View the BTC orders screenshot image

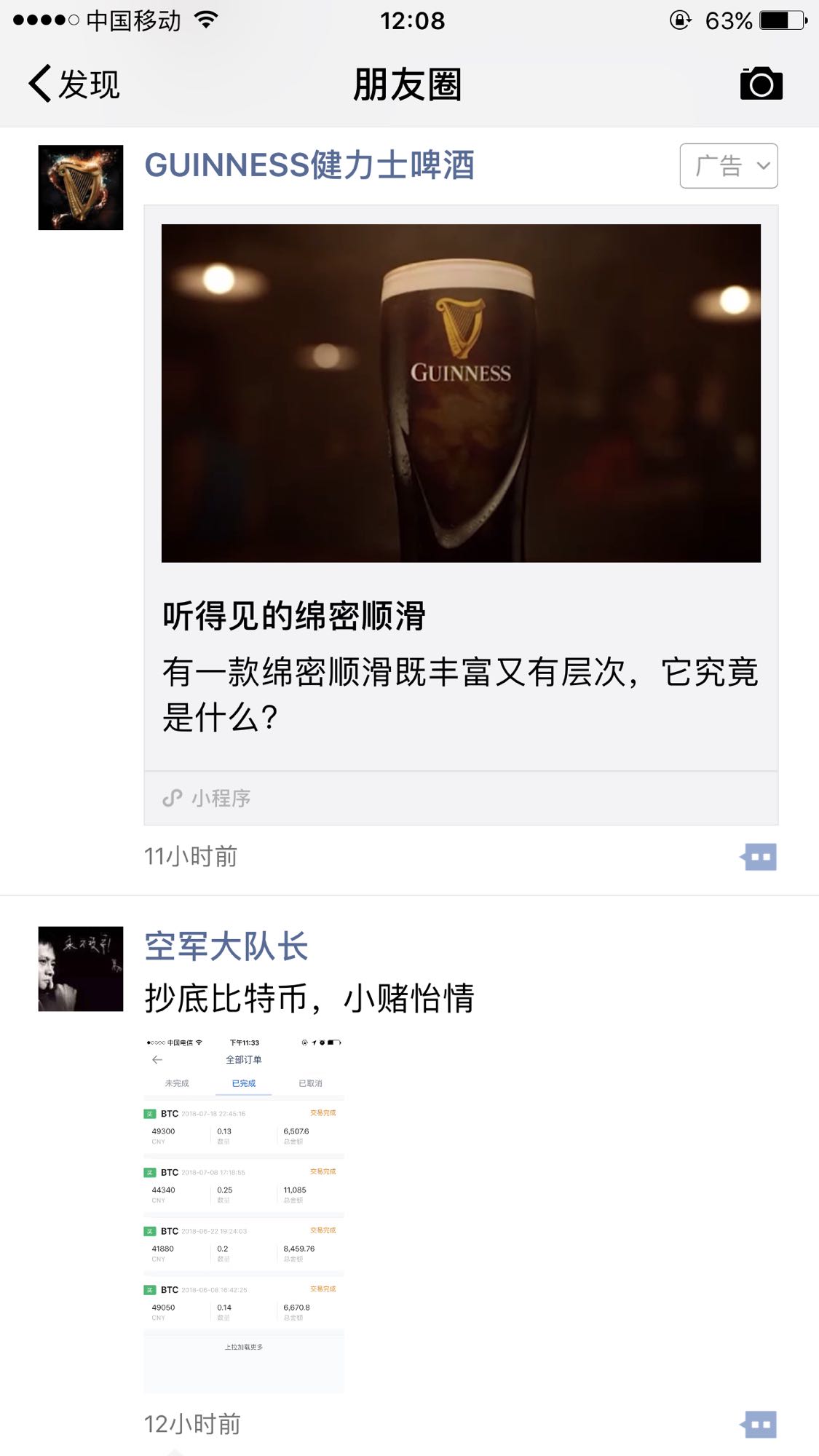point(244,1214)
